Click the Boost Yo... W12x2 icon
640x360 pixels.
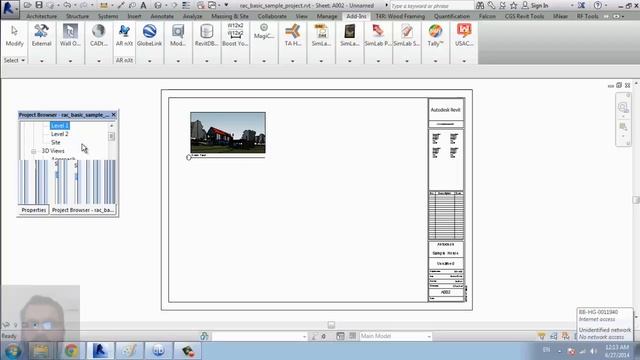(x=235, y=35)
